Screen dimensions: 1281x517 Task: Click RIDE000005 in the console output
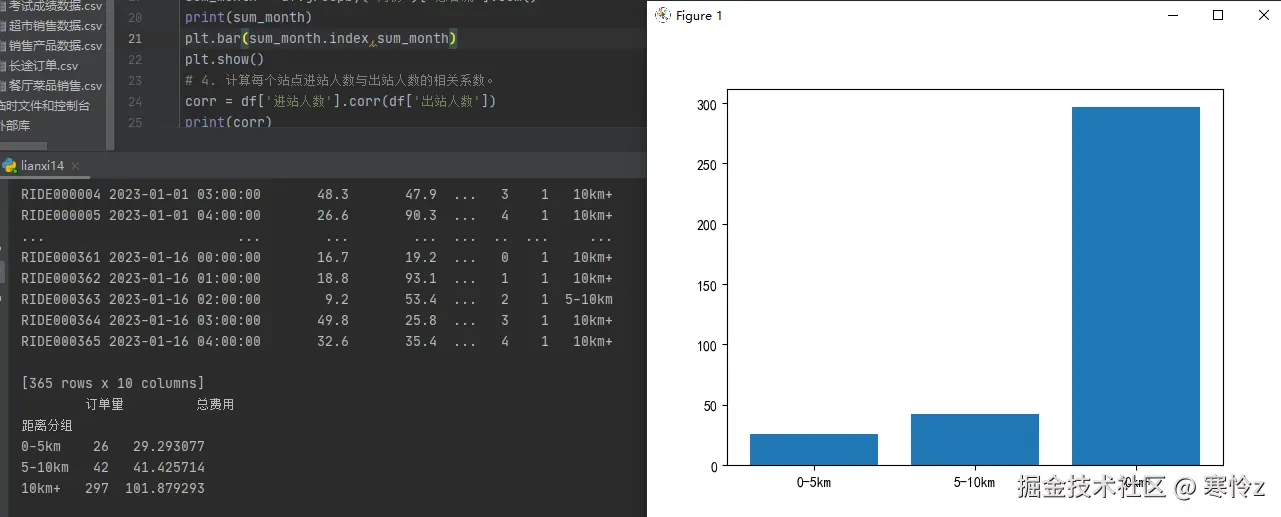click(61, 215)
